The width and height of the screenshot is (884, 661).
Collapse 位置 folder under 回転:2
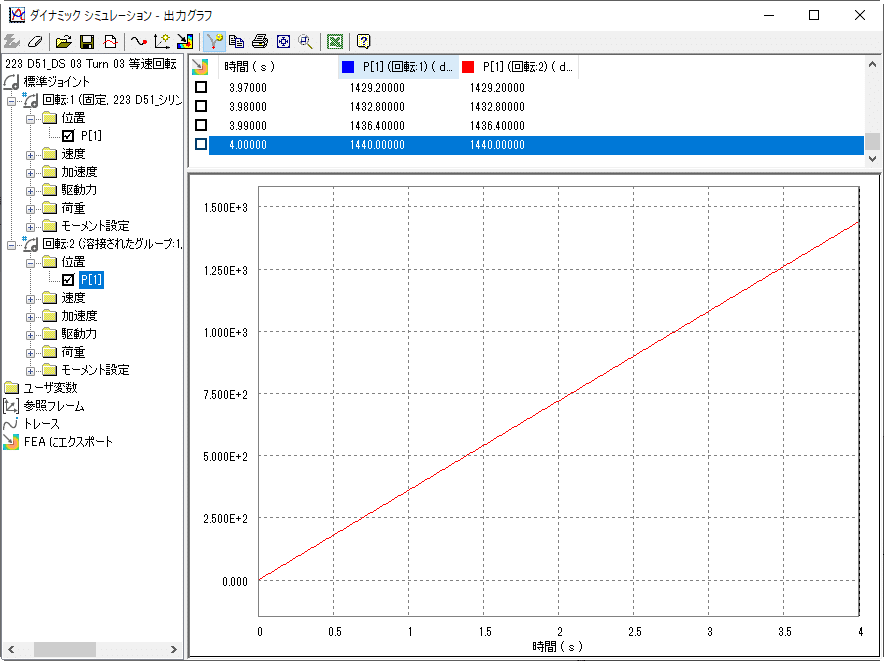pos(30,263)
